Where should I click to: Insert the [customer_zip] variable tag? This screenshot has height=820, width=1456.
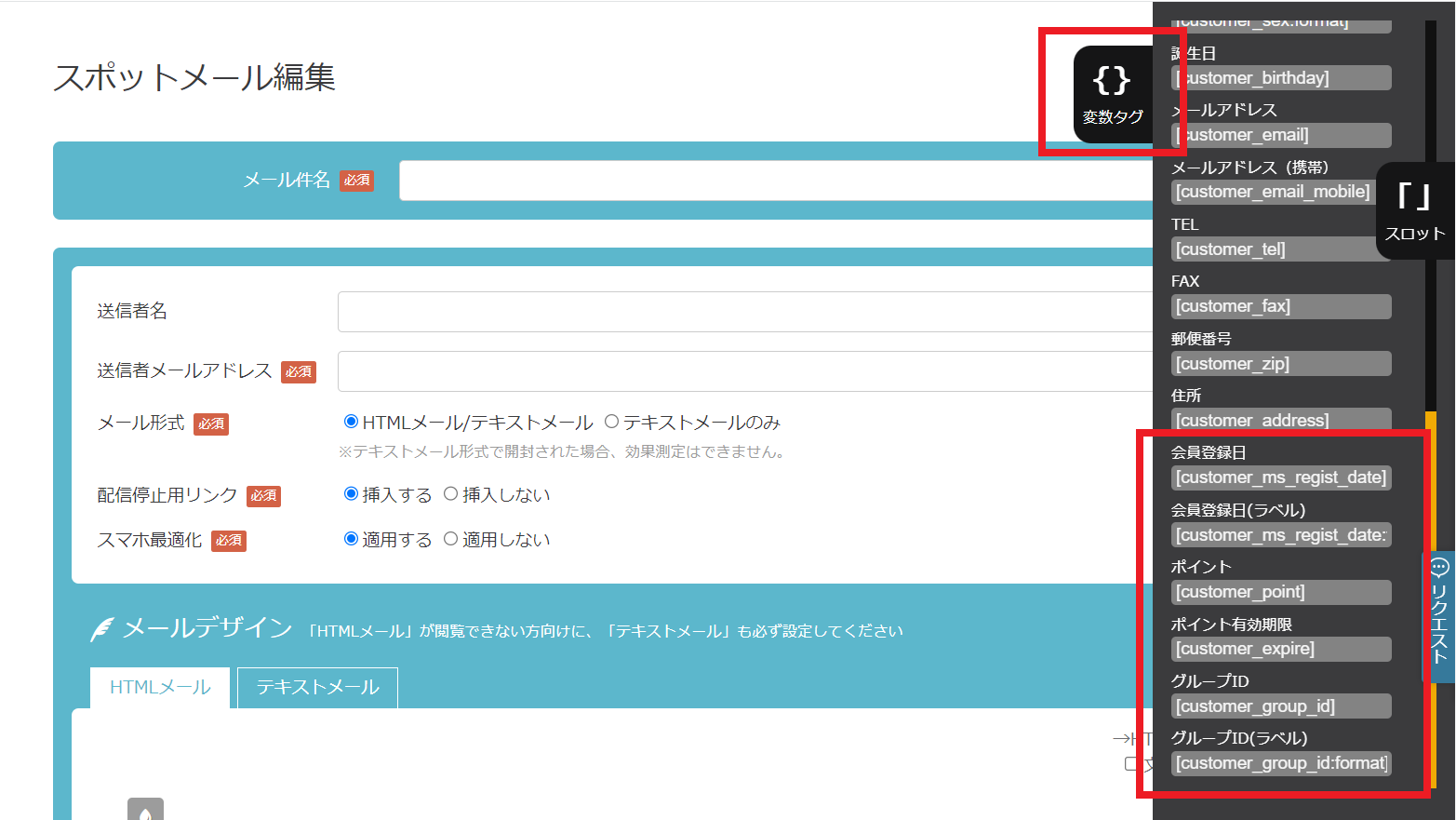[1281, 364]
